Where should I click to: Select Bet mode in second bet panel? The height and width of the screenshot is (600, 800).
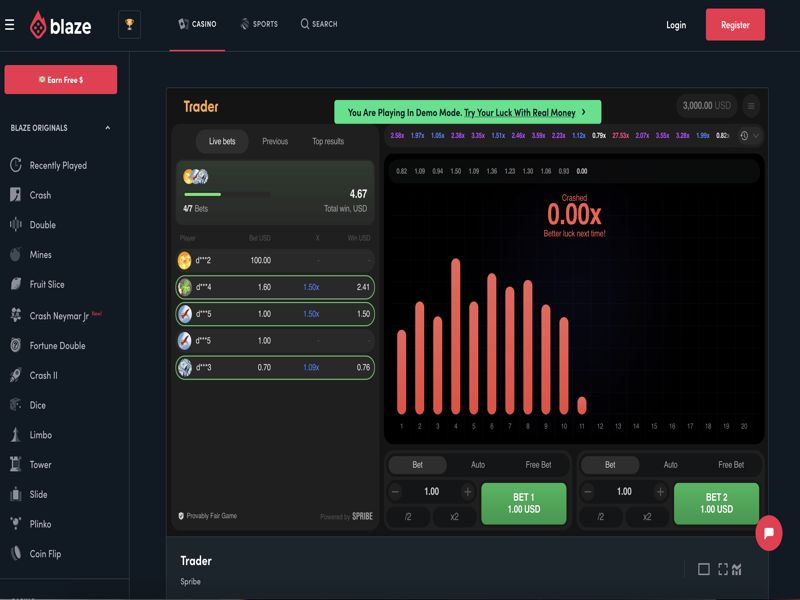coord(610,465)
